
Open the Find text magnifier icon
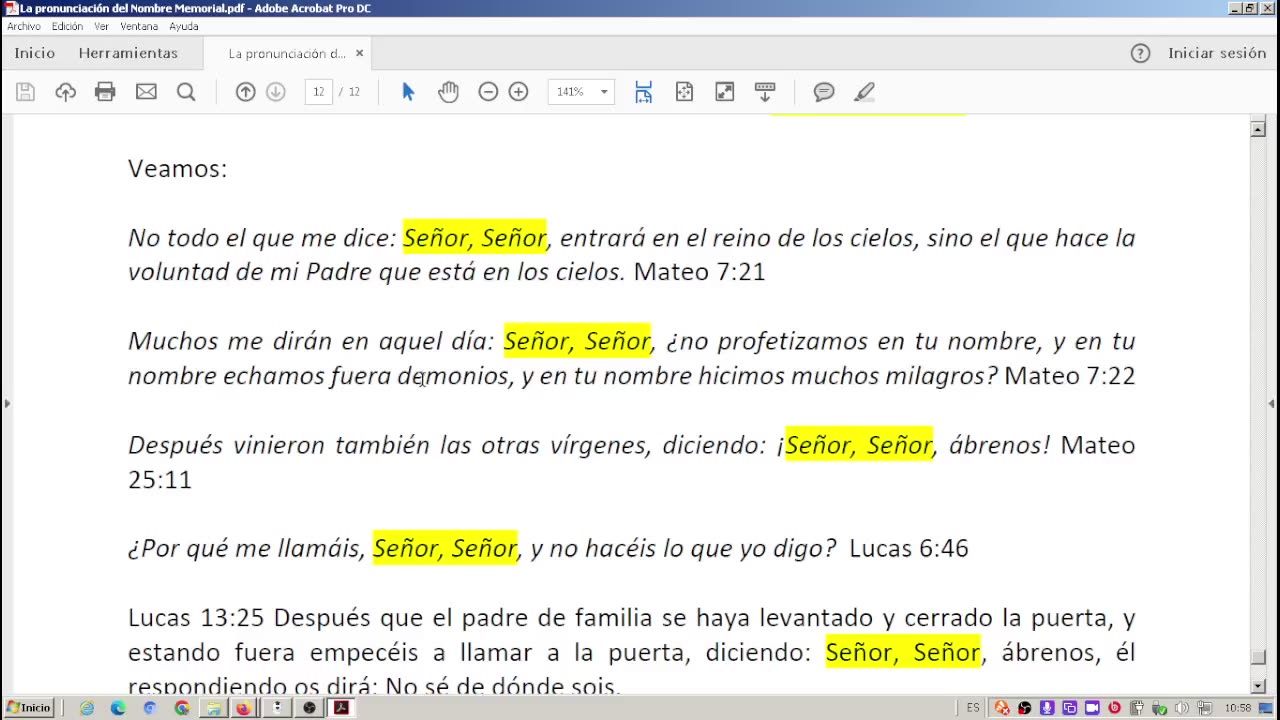[x=186, y=92]
